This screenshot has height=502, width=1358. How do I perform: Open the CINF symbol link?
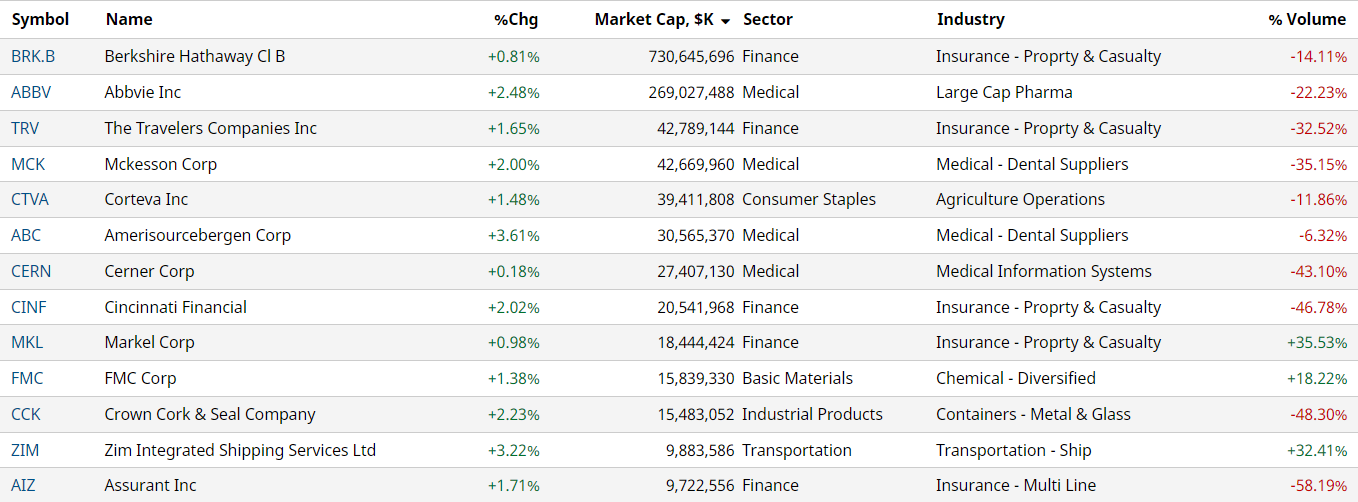pyautogui.click(x=29, y=308)
